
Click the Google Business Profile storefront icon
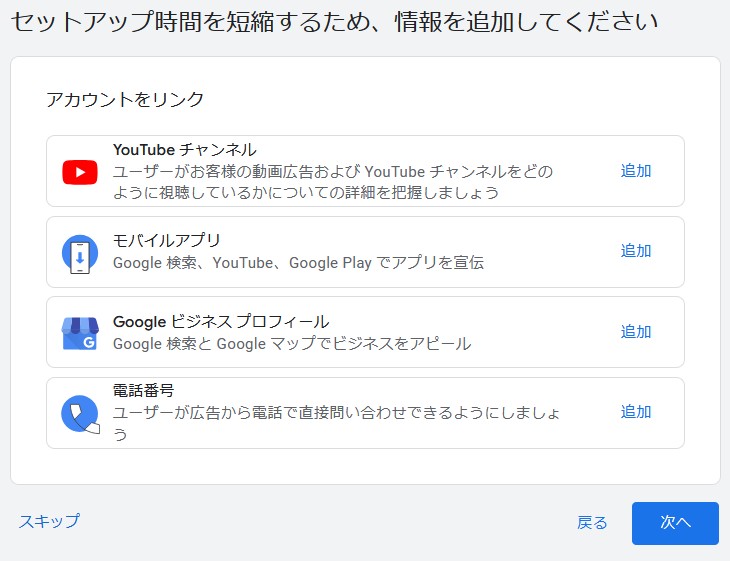pyautogui.click(x=80, y=333)
